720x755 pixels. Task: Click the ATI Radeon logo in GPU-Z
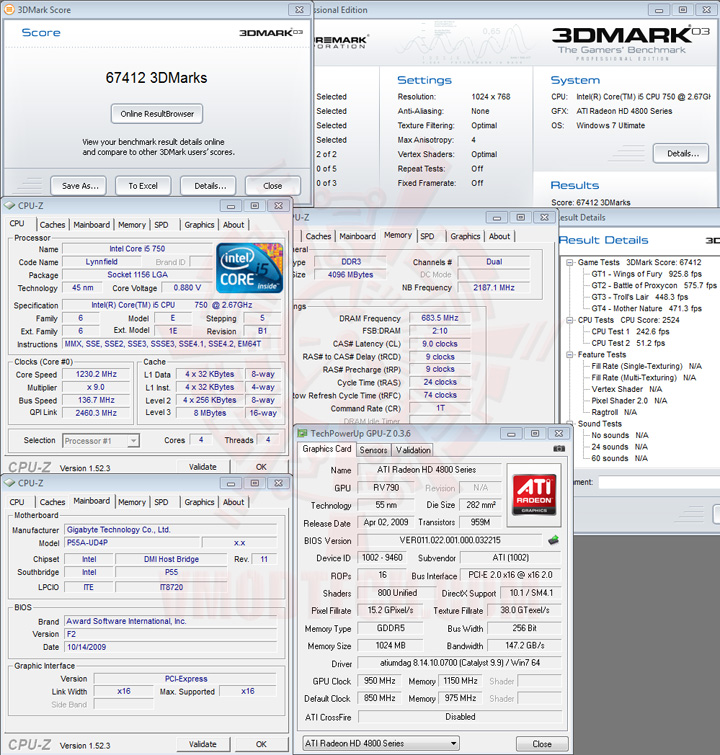coord(534,495)
